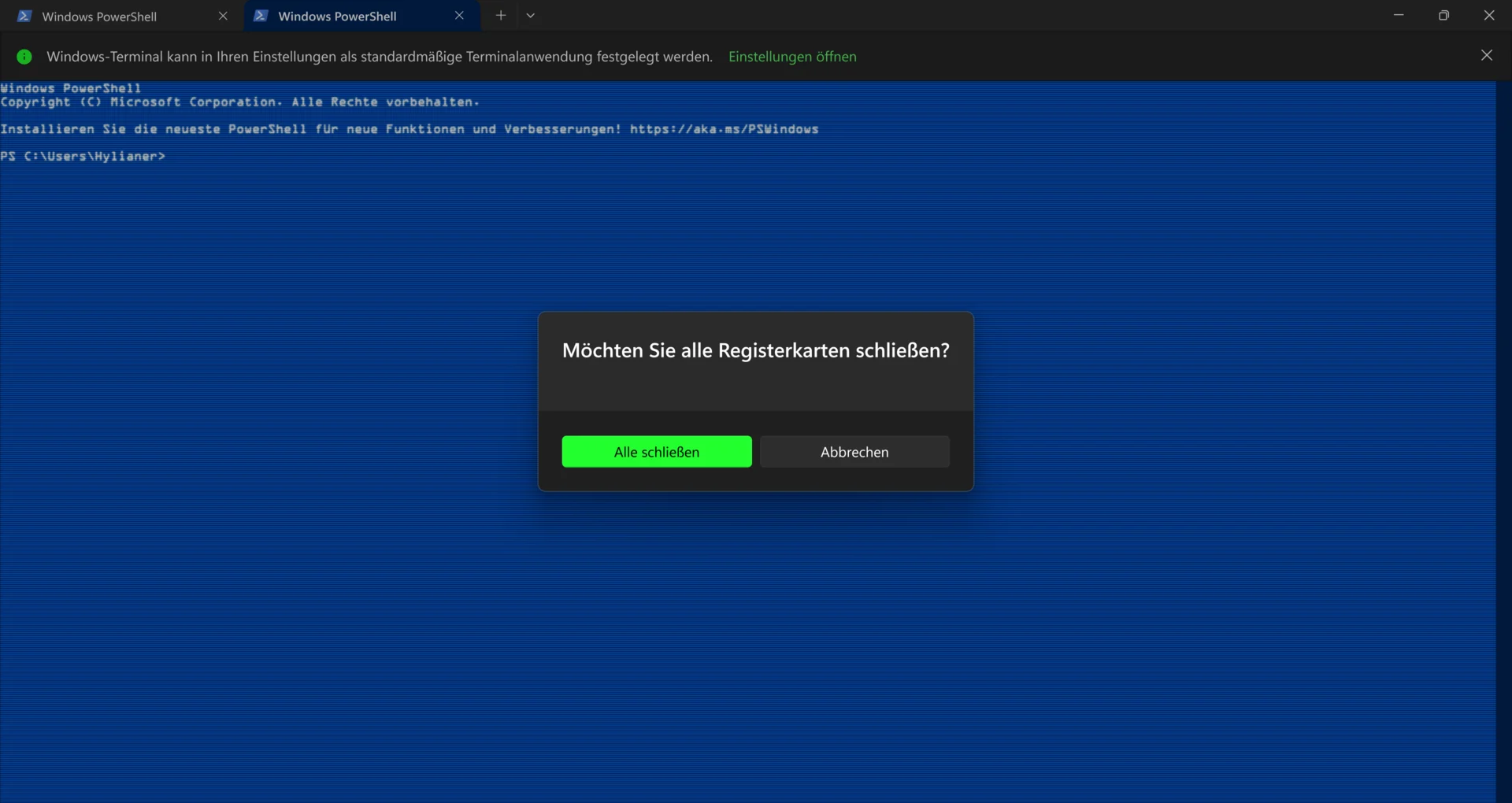The height and width of the screenshot is (803, 1512).
Task: Expand the new tab profile dropdown chevron
Action: pos(531,15)
